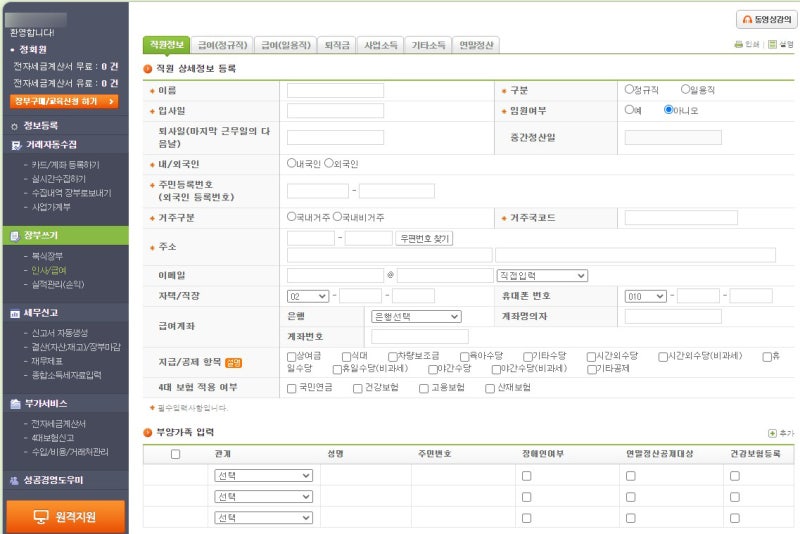Open the 인사/급여 sidebar link

pos(48,270)
